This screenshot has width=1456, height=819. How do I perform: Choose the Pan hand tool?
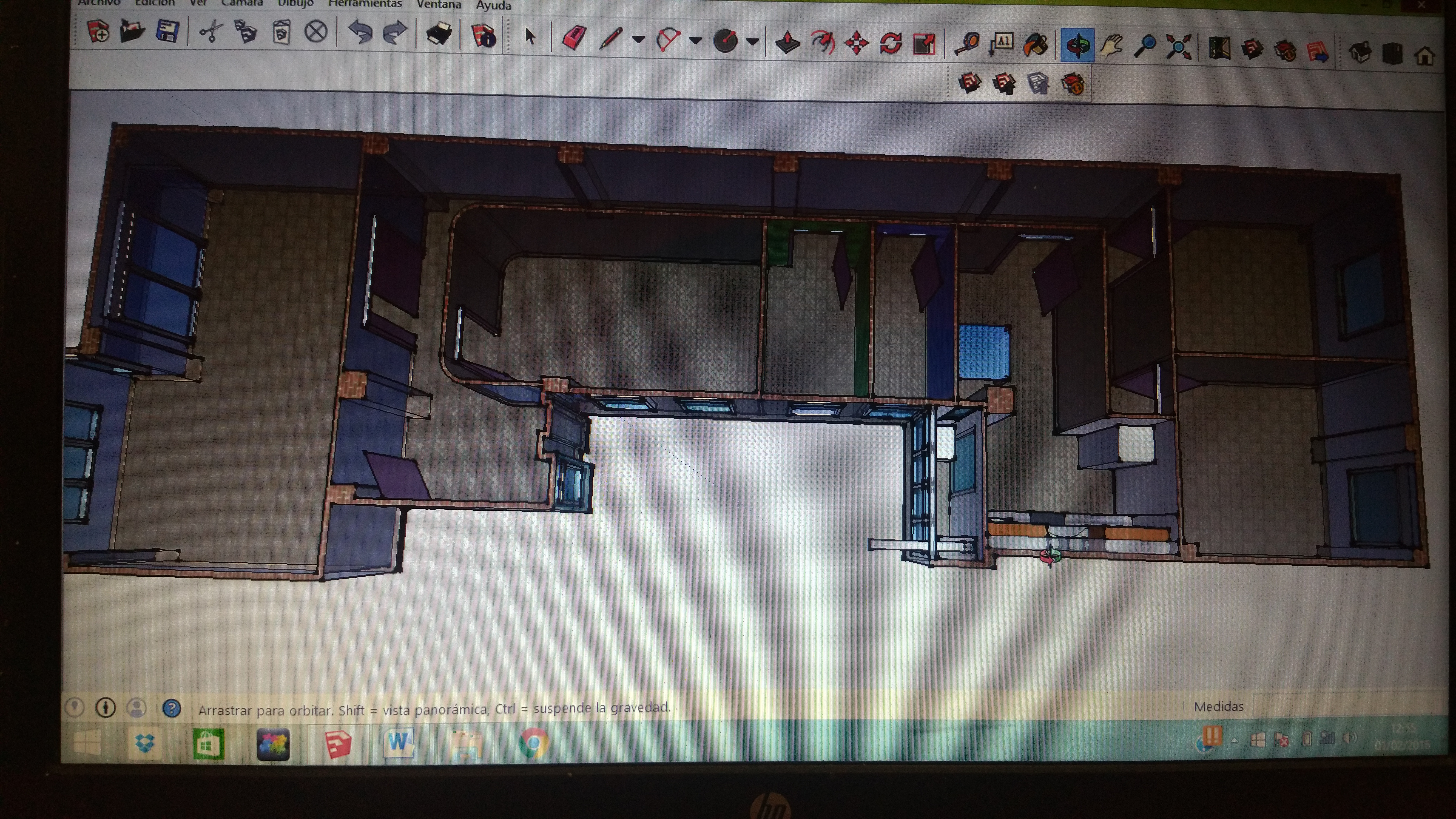click(x=1112, y=46)
